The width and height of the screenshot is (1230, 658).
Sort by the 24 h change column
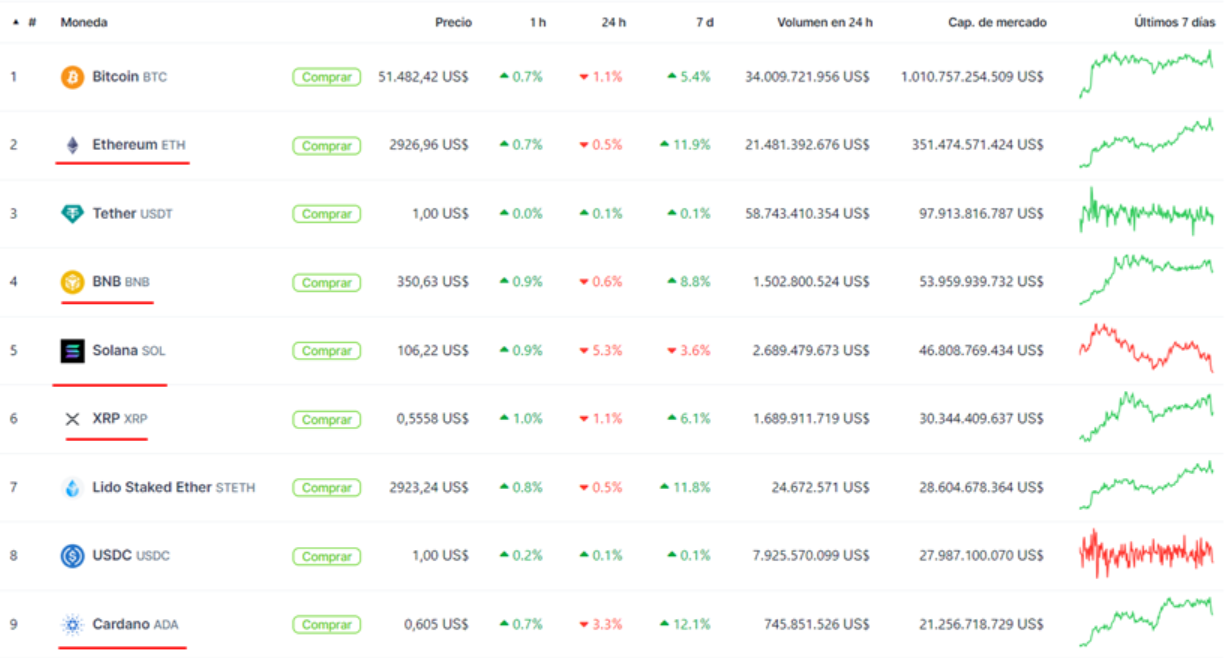[x=614, y=22]
